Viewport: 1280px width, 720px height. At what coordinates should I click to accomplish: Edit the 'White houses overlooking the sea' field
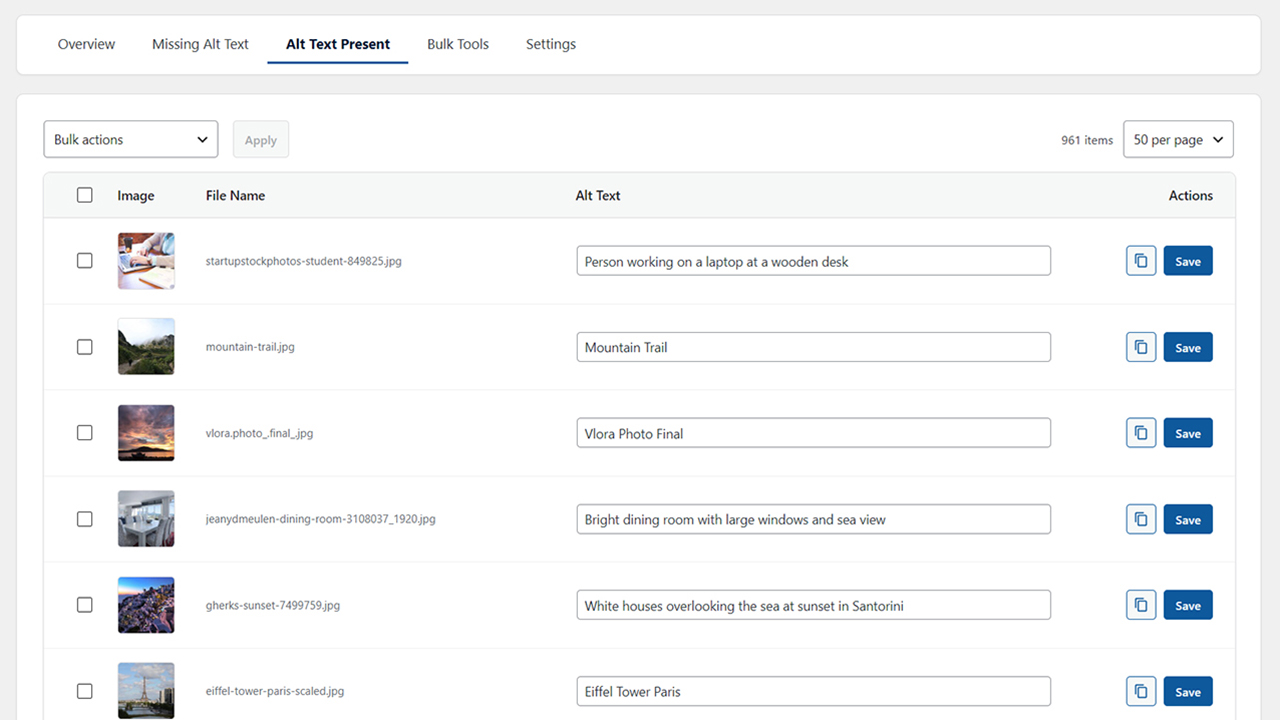click(x=814, y=605)
